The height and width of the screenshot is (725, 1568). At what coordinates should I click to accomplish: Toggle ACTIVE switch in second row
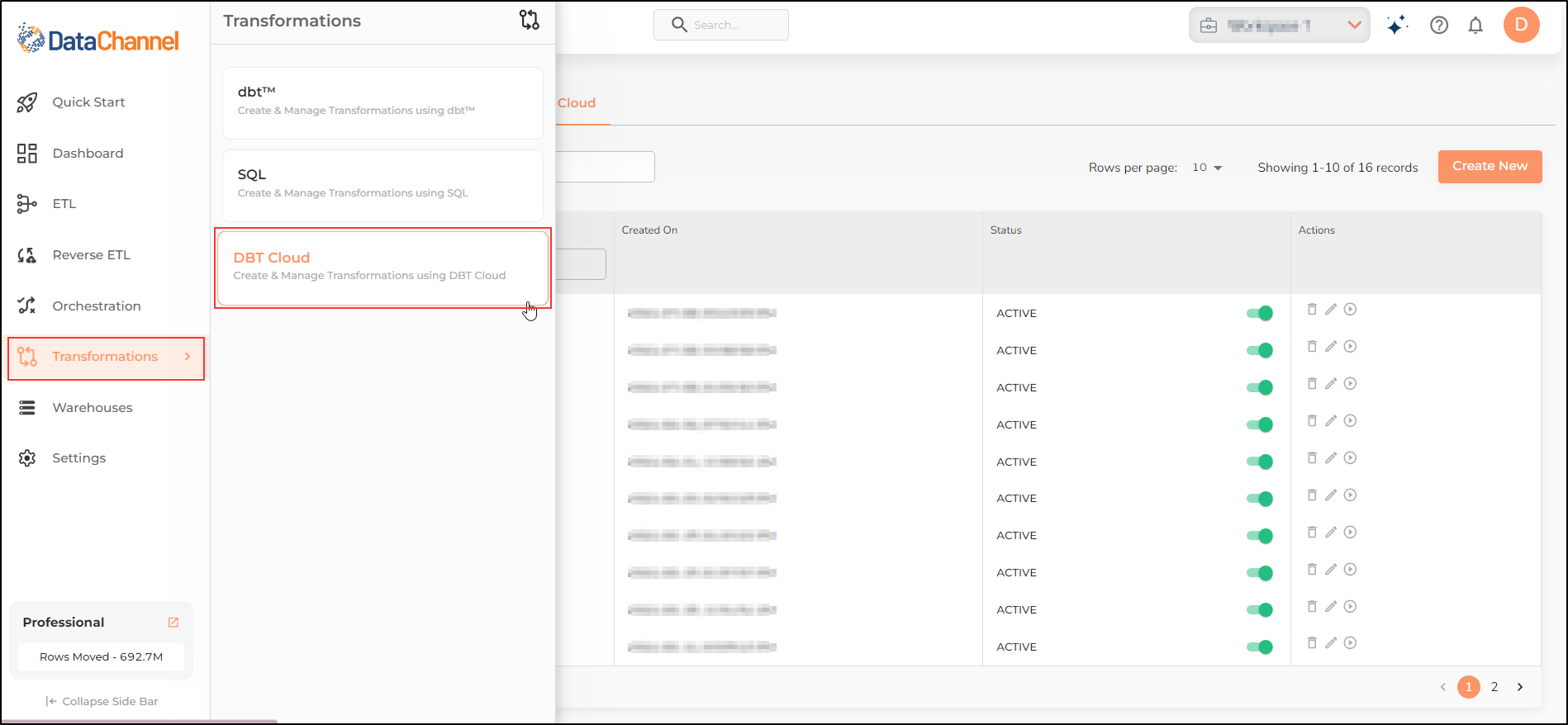tap(1260, 351)
